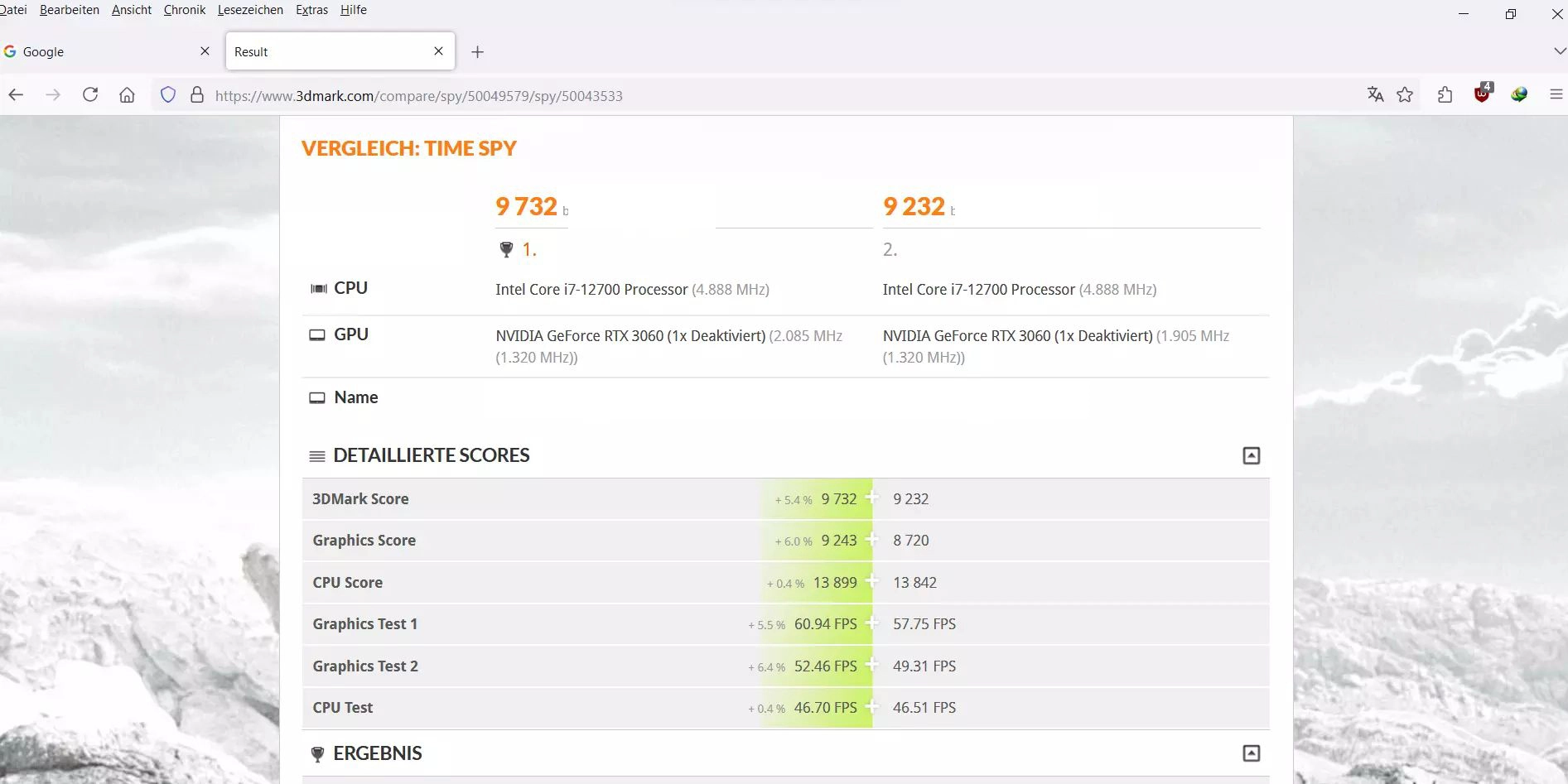The image size is (1568, 784).
Task: Select the 60.94 FPS value
Action: point(826,624)
